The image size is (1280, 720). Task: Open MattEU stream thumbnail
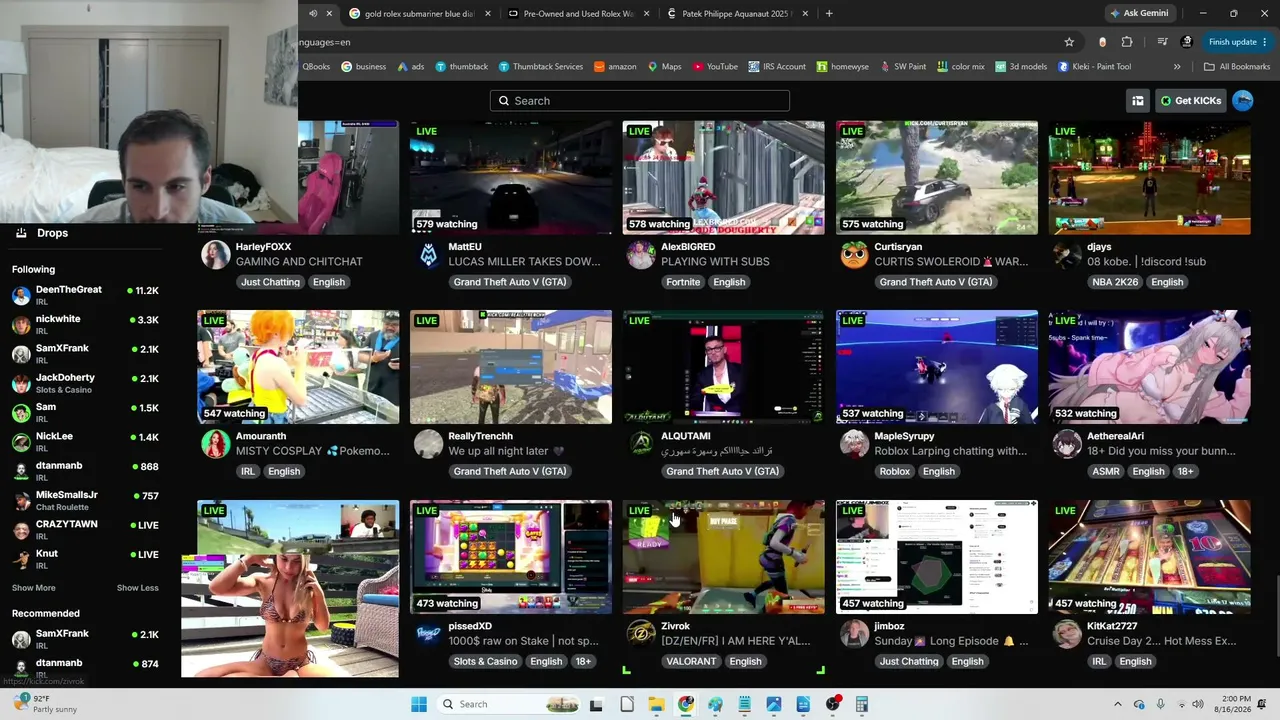click(511, 178)
